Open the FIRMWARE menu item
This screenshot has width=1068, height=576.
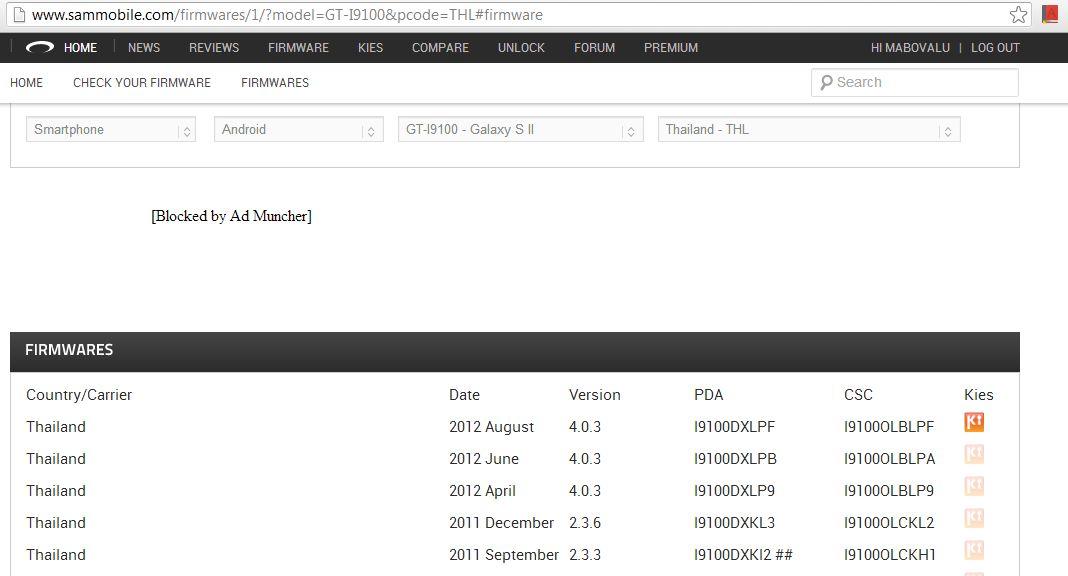[298, 48]
